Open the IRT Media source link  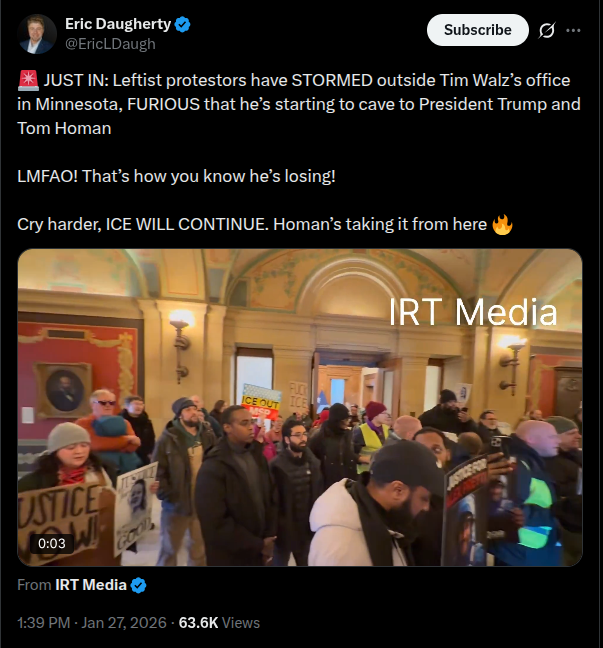pos(91,585)
